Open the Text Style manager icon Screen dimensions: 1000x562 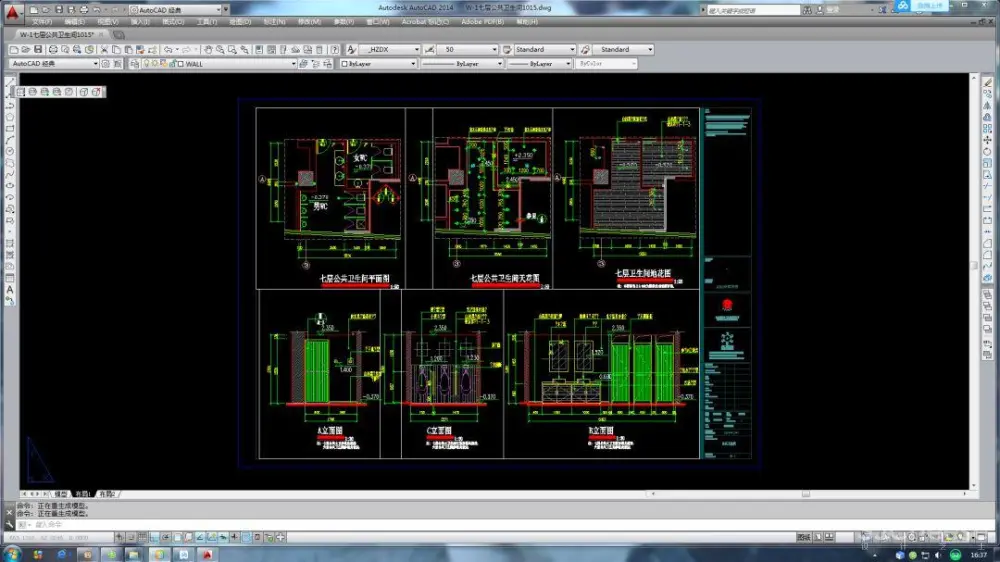(x=352, y=49)
